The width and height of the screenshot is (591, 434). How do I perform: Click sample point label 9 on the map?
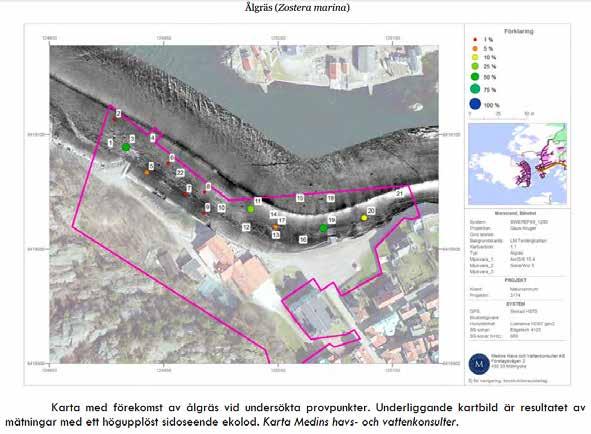207,207
